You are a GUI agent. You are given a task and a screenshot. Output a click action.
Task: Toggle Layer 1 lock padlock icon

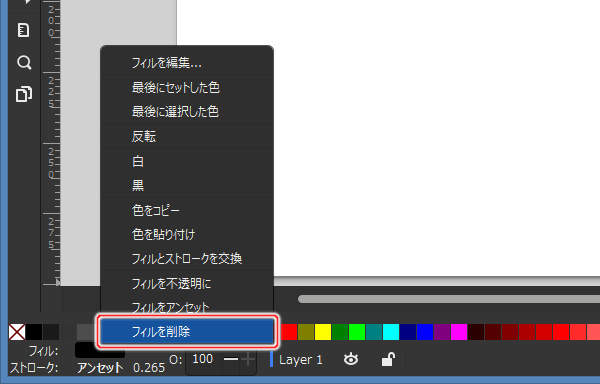tap(388, 360)
